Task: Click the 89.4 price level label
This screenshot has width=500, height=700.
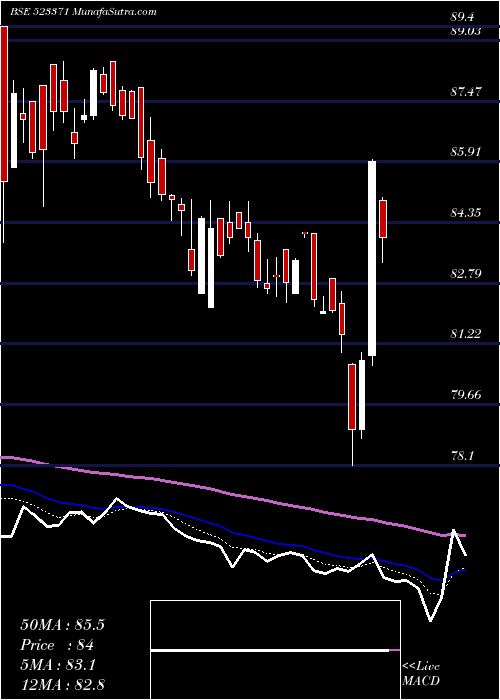Action: point(462,17)
